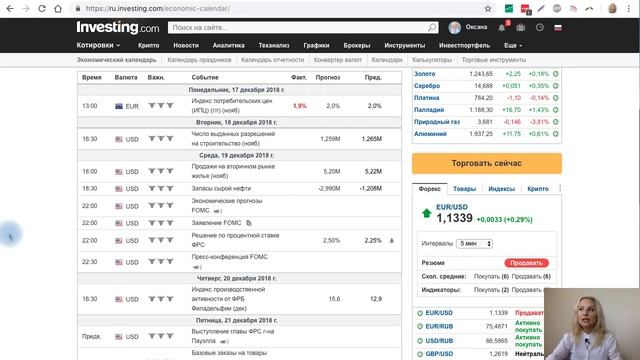Screen dimensions: 640x360
Task: Click the browser address bar
Action: tap(278, 9)
